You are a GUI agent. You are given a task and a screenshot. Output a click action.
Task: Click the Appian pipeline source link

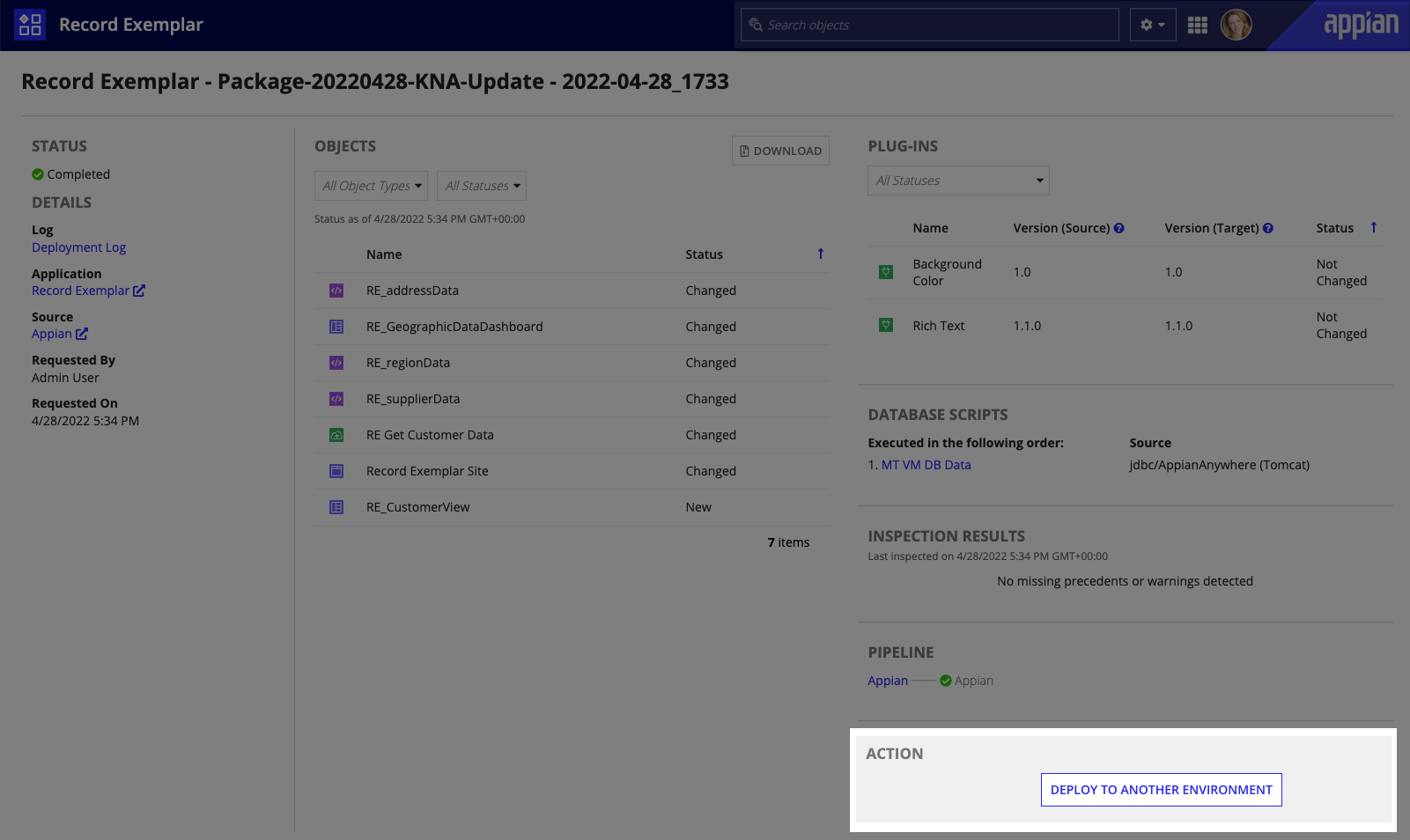888,681
